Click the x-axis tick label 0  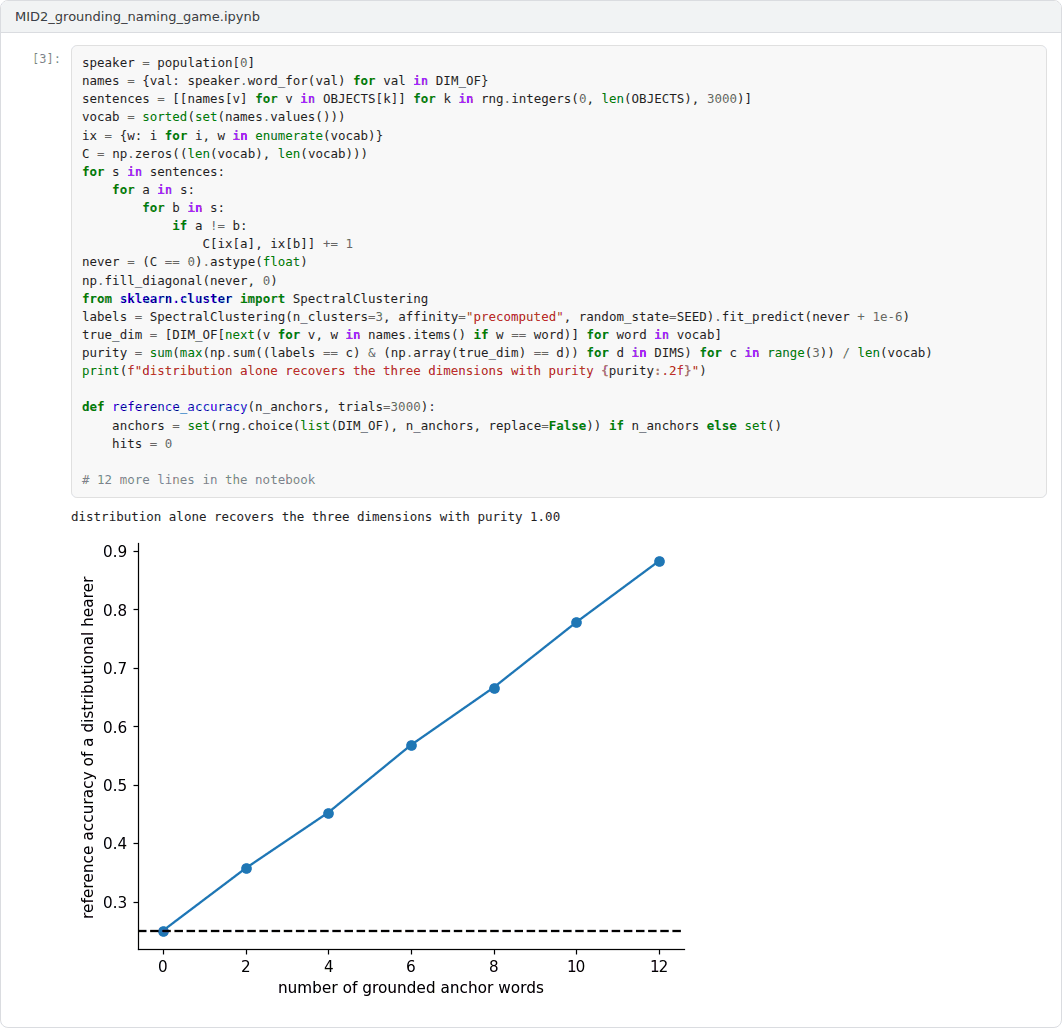point(163,966)
